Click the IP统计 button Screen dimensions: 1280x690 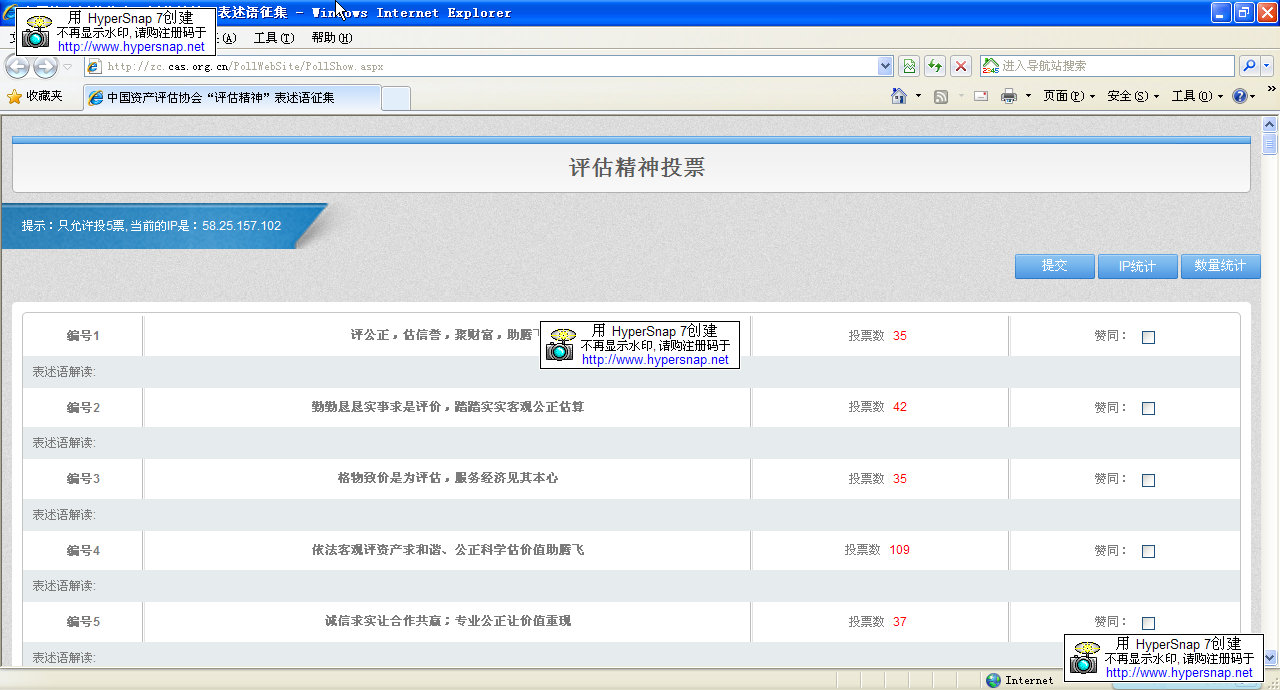(1137, 266)
